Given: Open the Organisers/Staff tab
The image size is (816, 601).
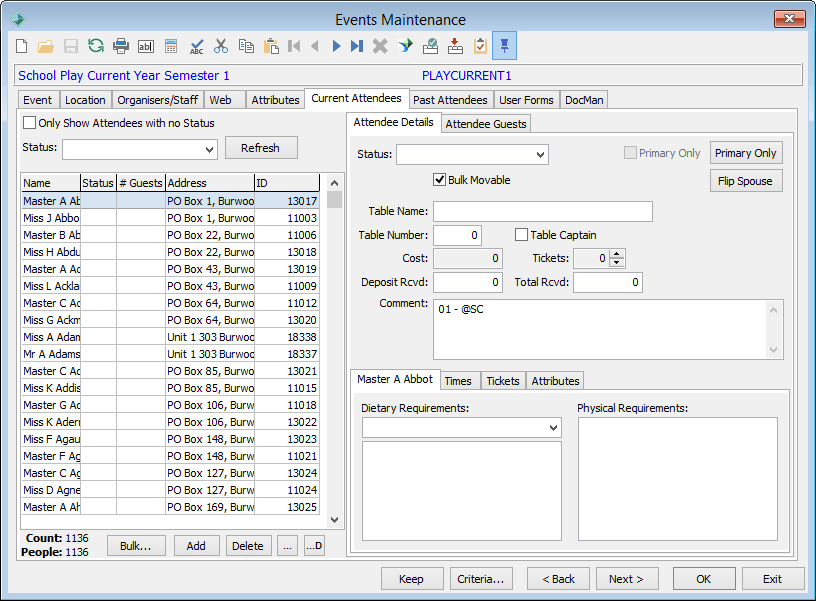Looking at the screenshot, I should 158,100.
